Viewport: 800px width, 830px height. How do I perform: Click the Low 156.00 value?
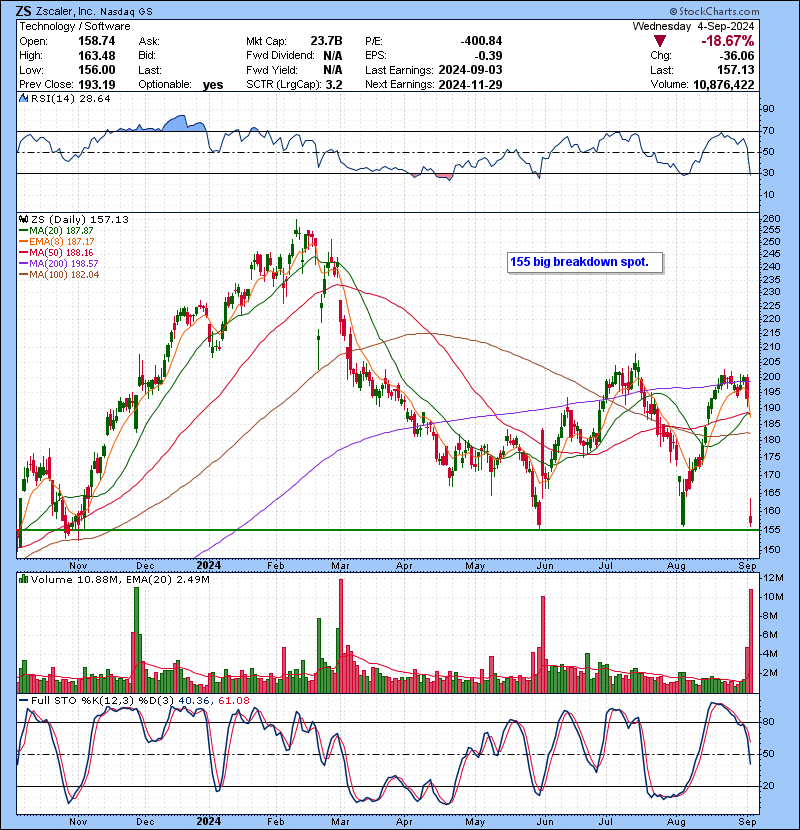point(97,70)
